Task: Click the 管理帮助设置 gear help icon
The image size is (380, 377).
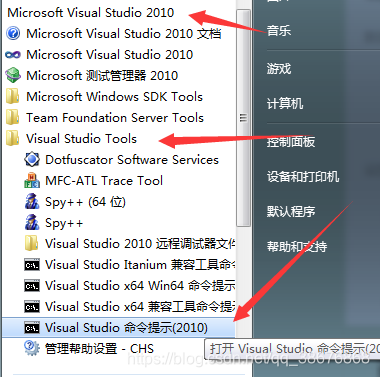Action: point(32,348)
